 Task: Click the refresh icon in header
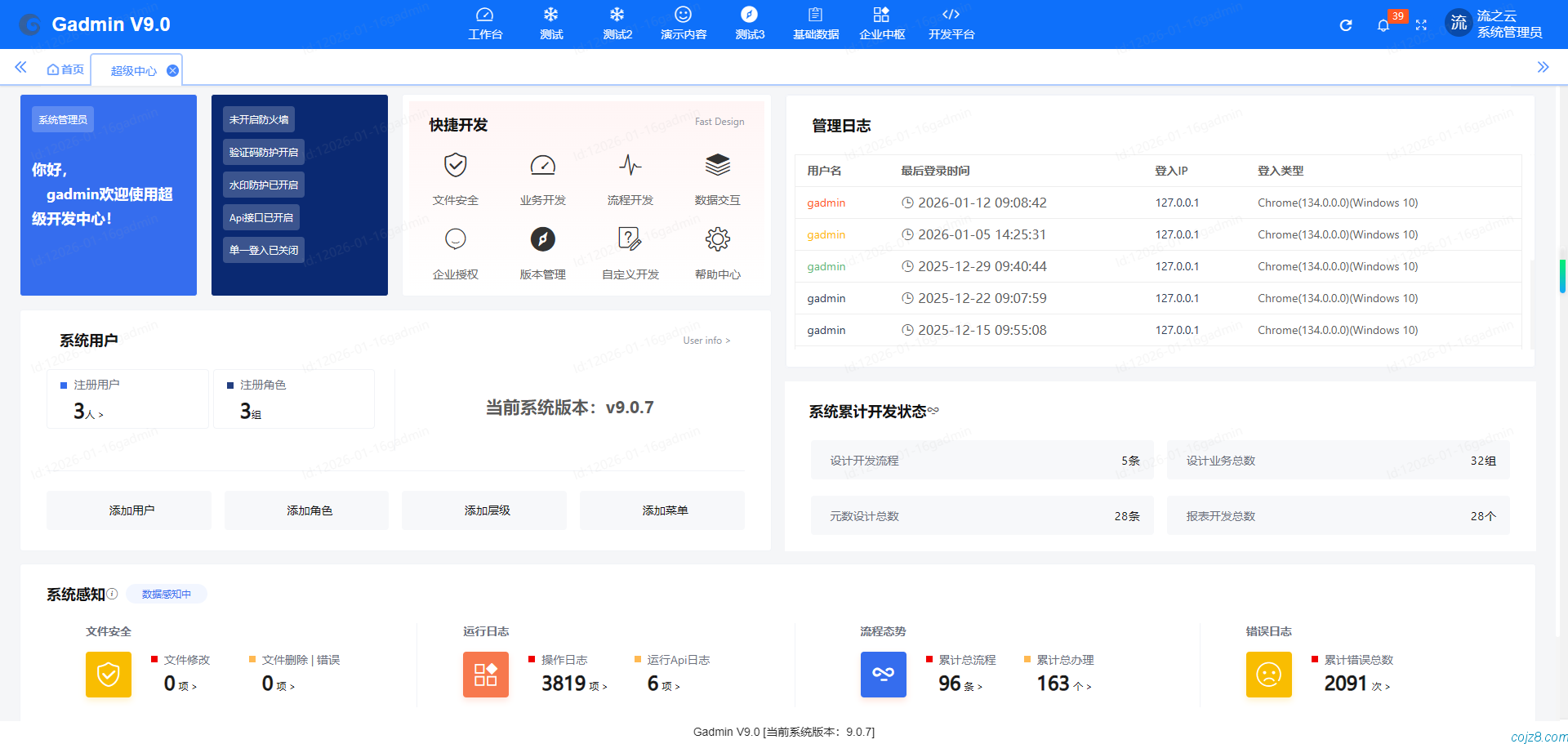(x=1346, y=25)
